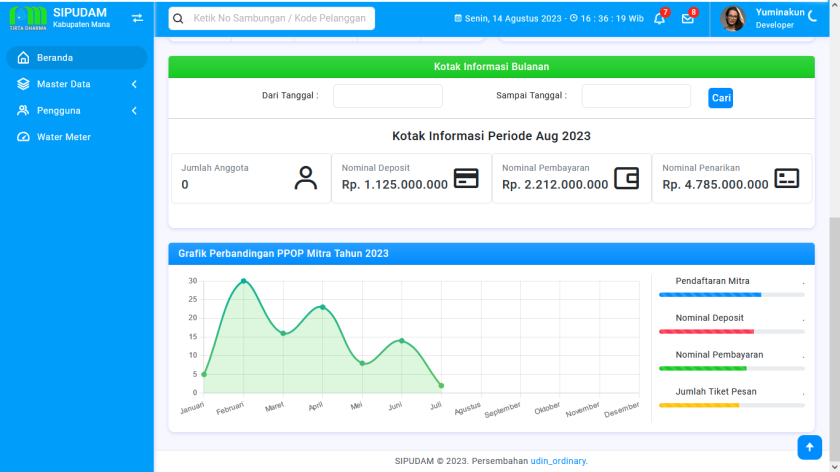Click the Nominal Pembayaran wallet icon
This screenshot has width=840, height=472.
(x=626, y=178)
